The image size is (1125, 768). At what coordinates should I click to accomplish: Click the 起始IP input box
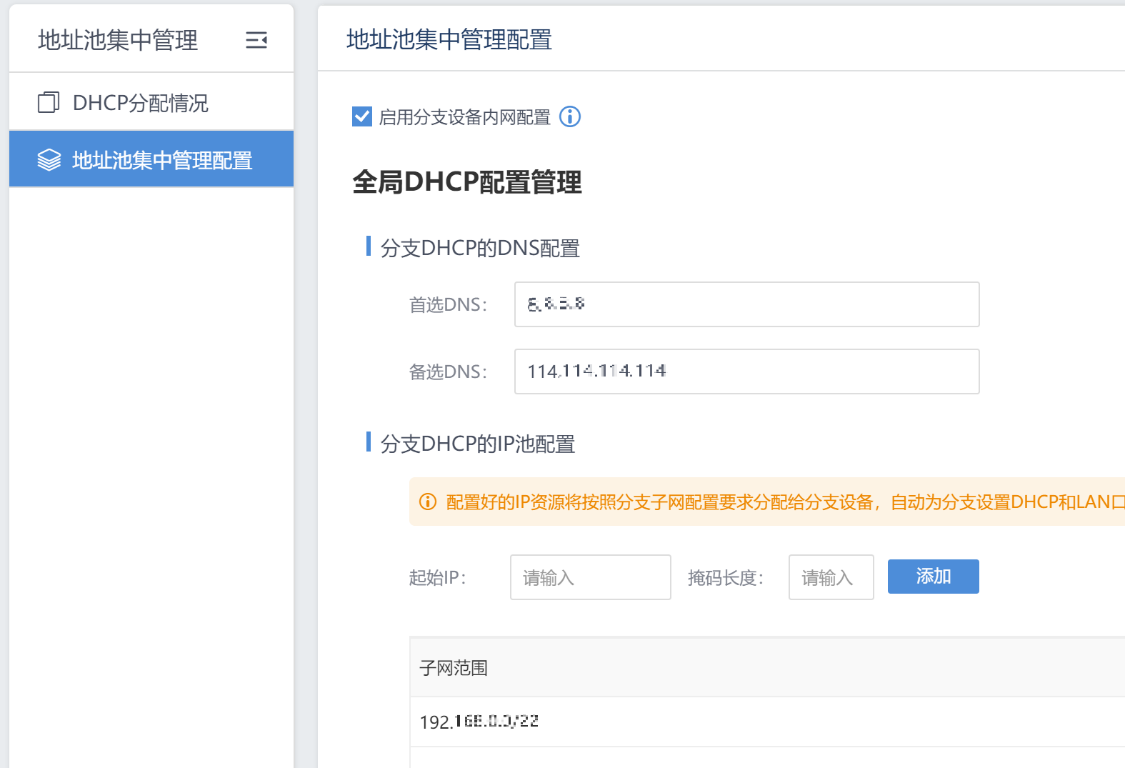[590, 577]
